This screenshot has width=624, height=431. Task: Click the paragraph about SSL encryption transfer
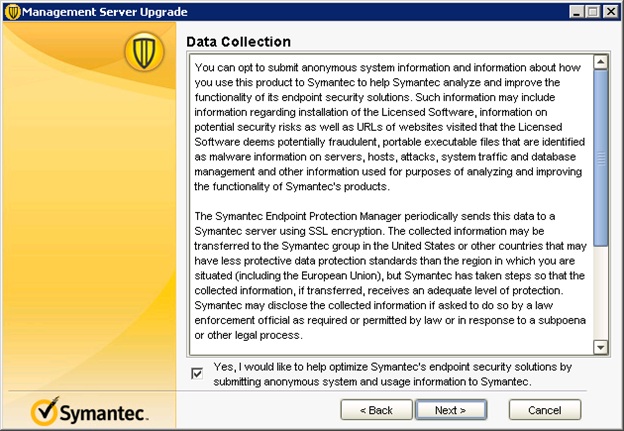point(390,275)
